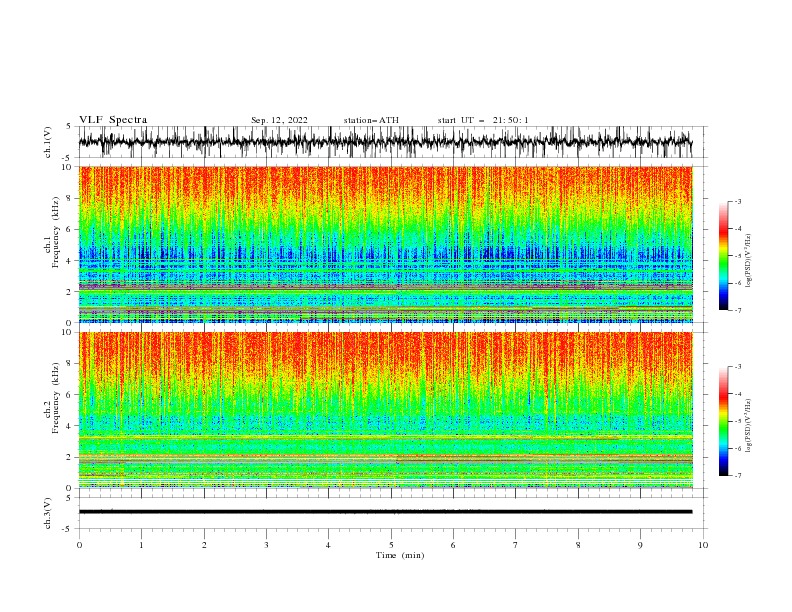This screenshot has width=792, height=612.
Task: Click the ch.1 spectrogram panel
Action: [x=385, y=244]
